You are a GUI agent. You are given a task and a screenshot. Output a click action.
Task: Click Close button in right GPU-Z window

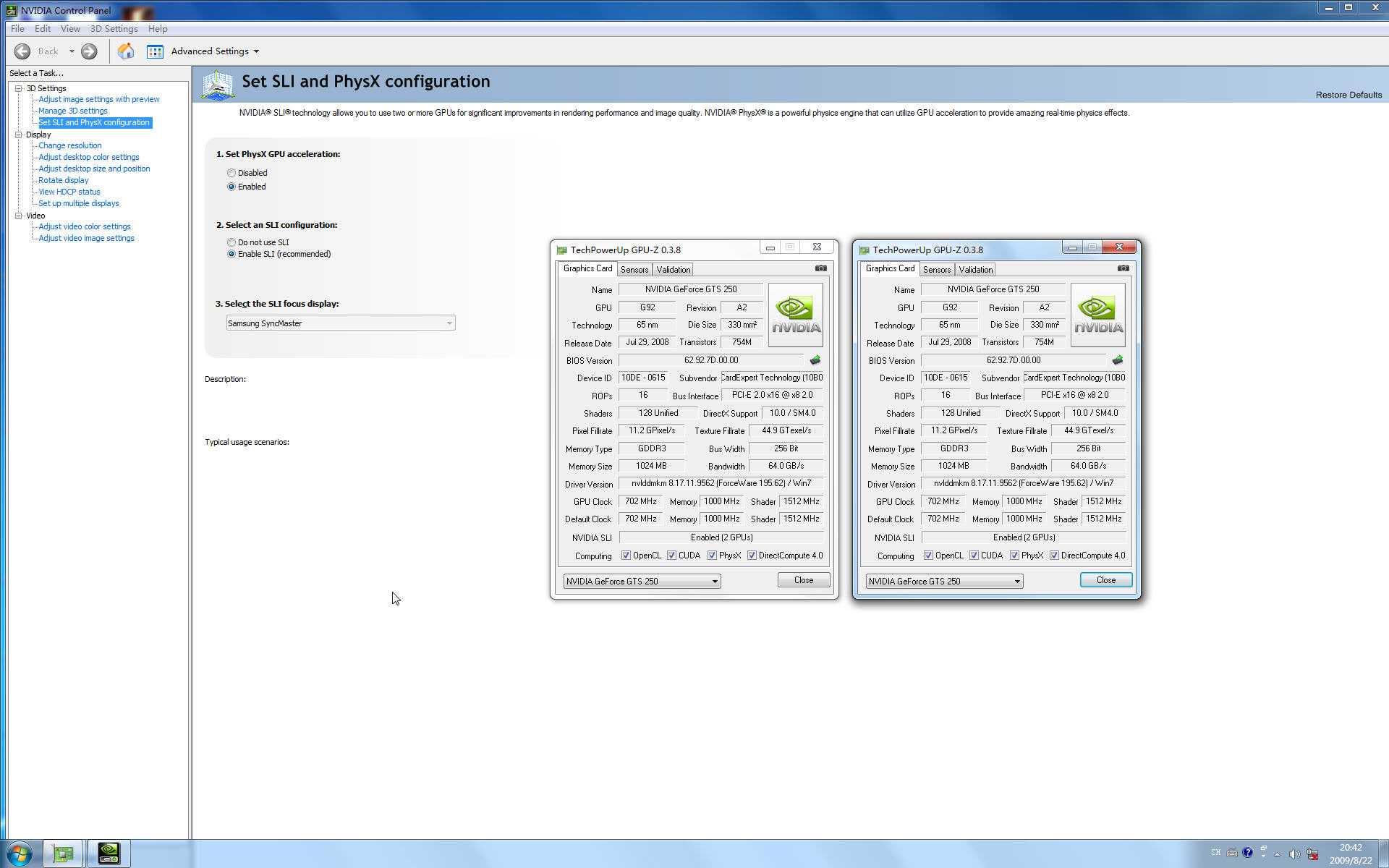[x=1105, y=580]
